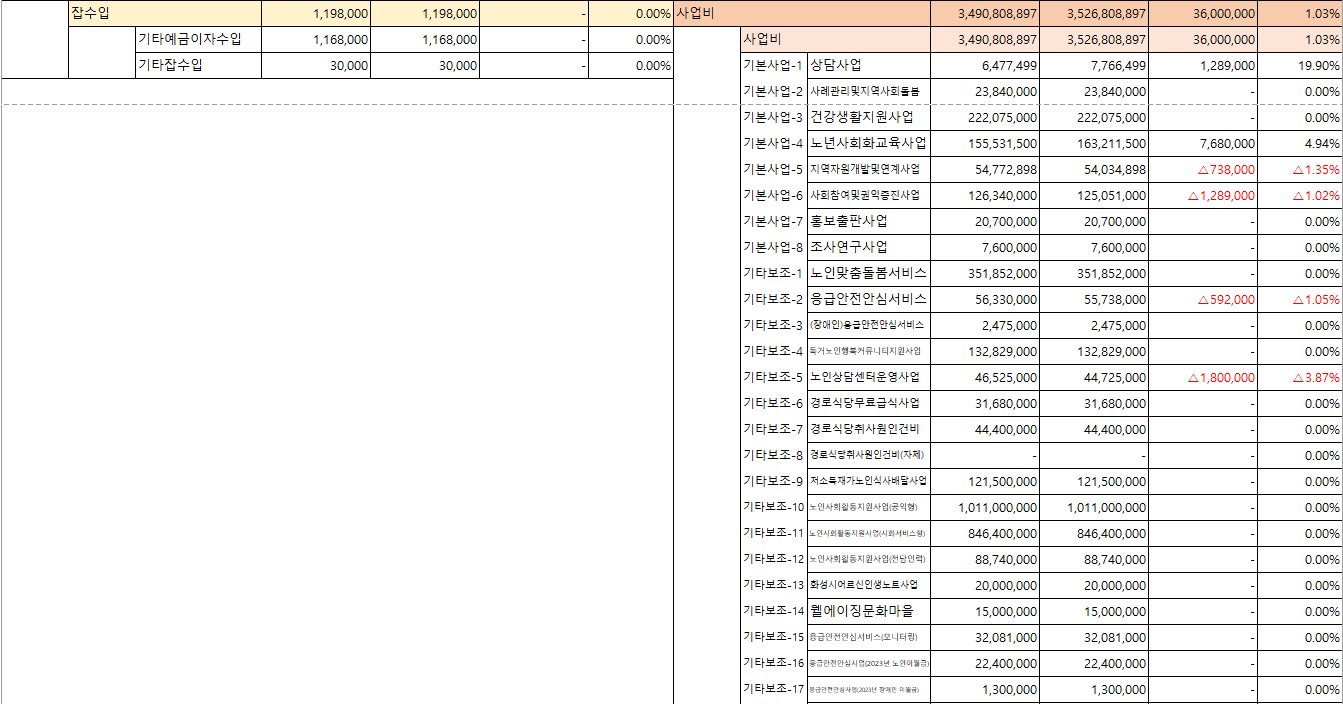This screenshot has height=704, width=1343.
Task: Select the 노인맞춤돌봄서비스 cell
Action: (x=867, y=273)
